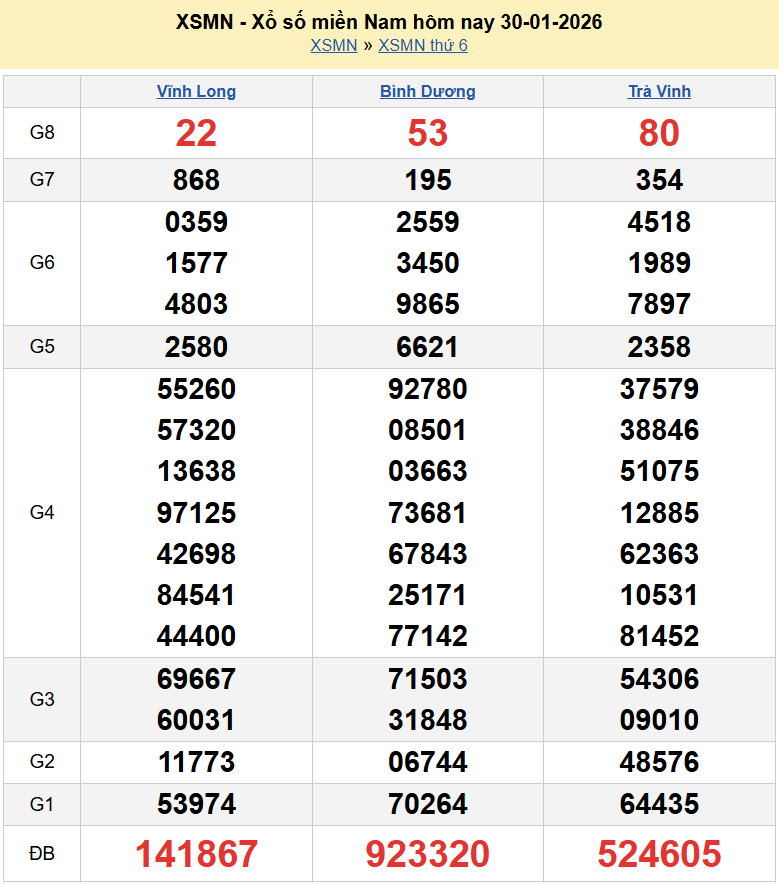
Task: Select the G3 result 69667
Action: click(196, 679)
